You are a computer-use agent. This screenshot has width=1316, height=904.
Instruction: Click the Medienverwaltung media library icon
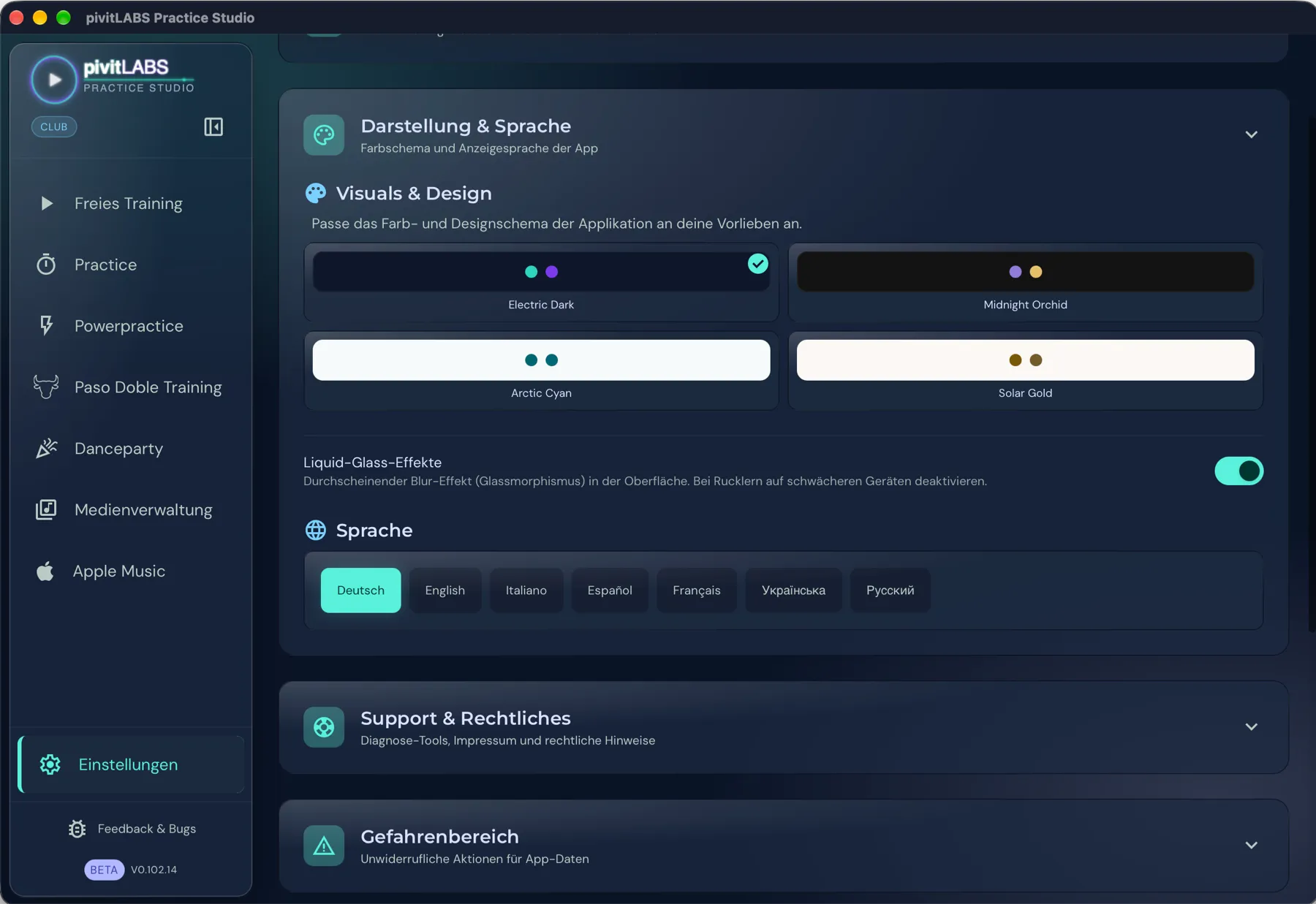pyautogui.click(x=46, y=509)
